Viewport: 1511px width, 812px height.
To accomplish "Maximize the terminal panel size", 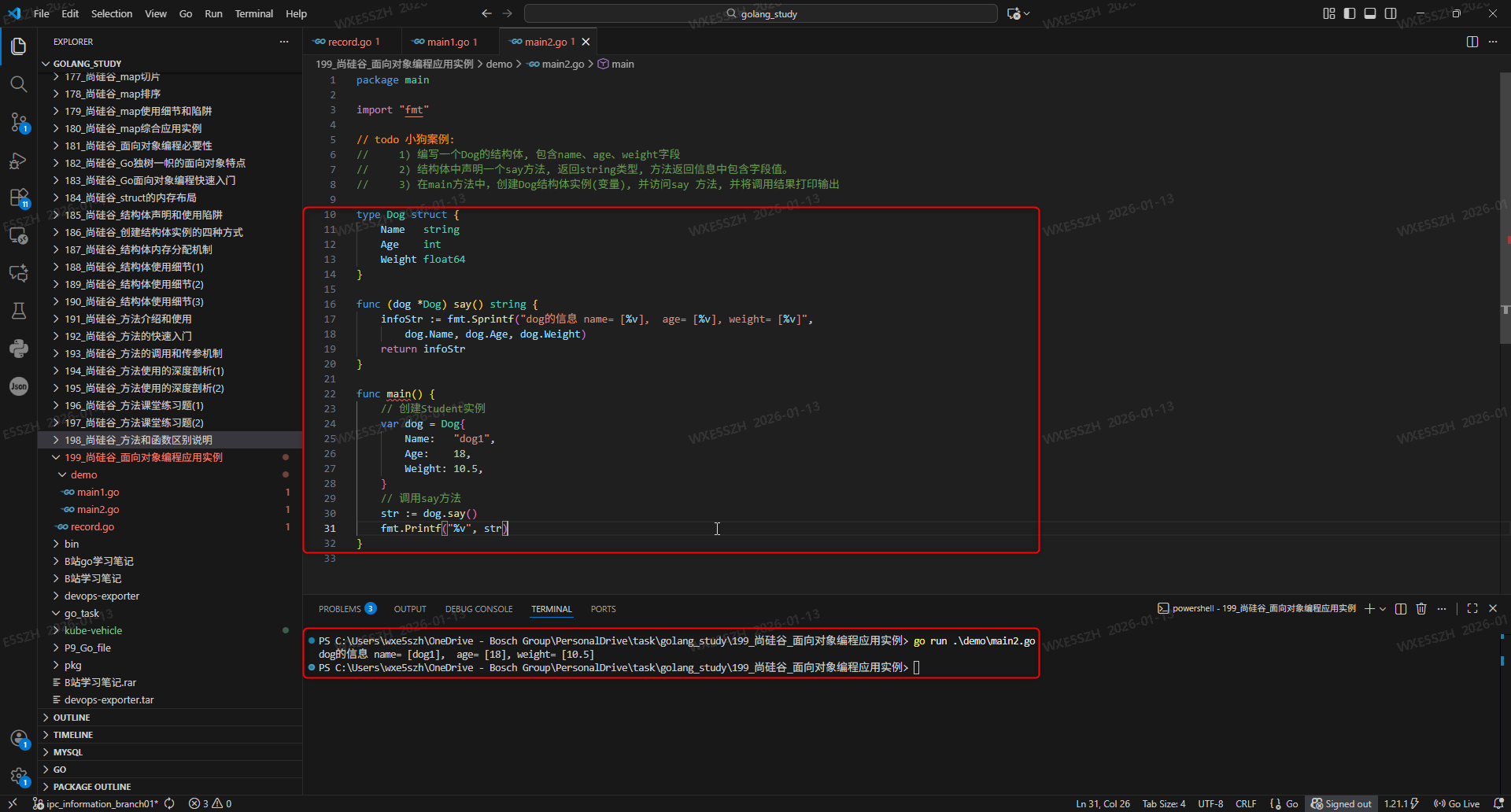I will coord(1472,608).
